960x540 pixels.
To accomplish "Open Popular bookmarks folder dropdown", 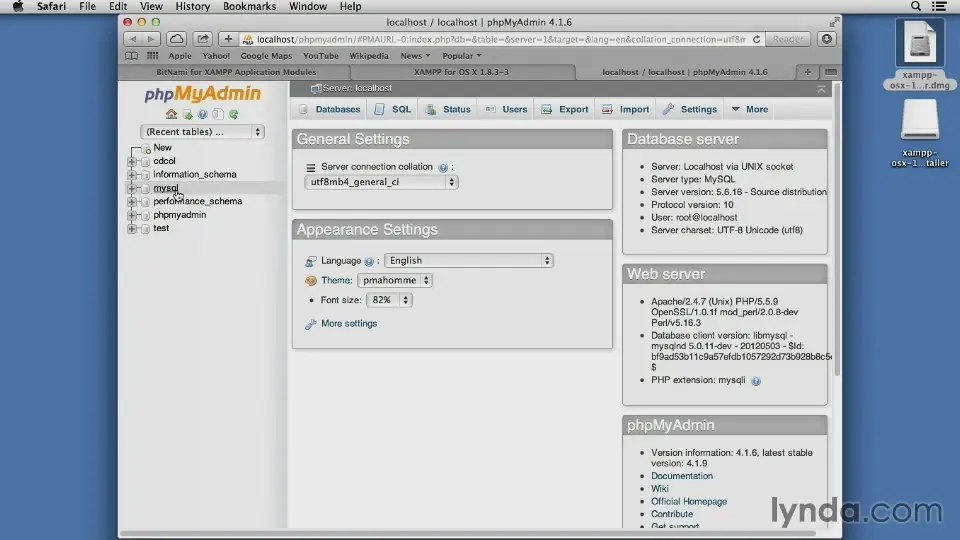I will tap(462, 56).
